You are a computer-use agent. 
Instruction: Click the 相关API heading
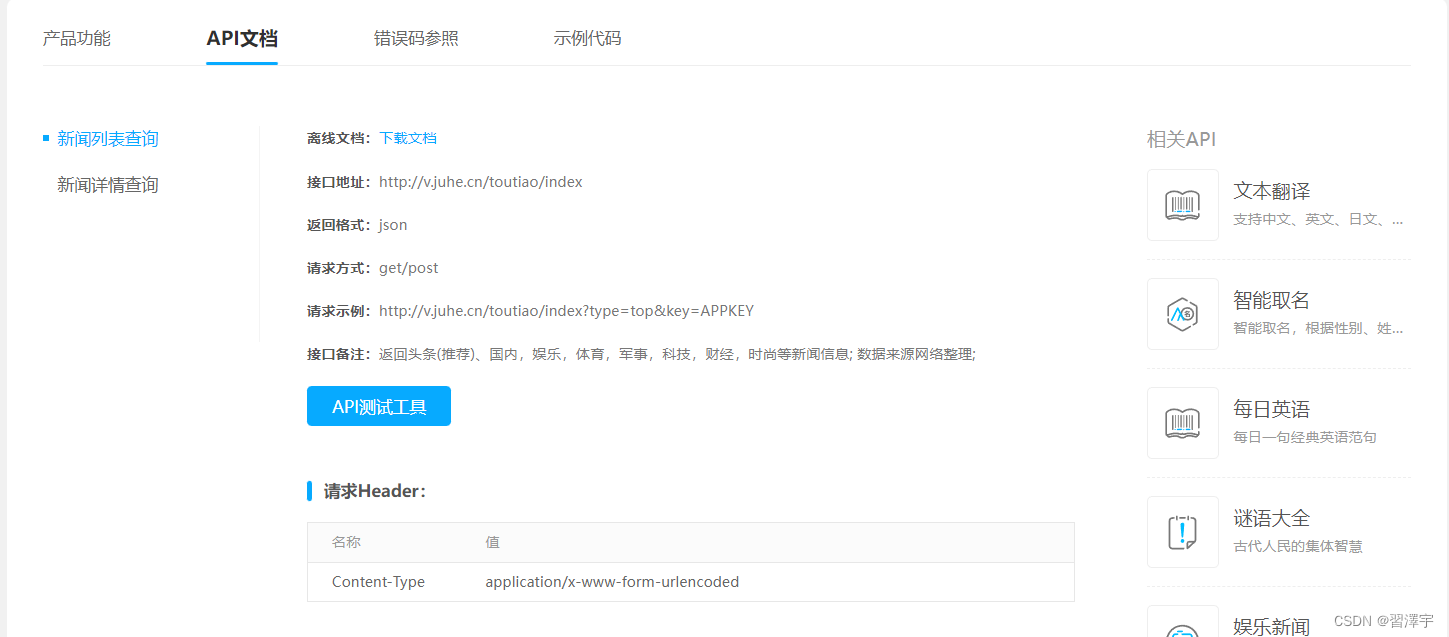[1182, 139]
